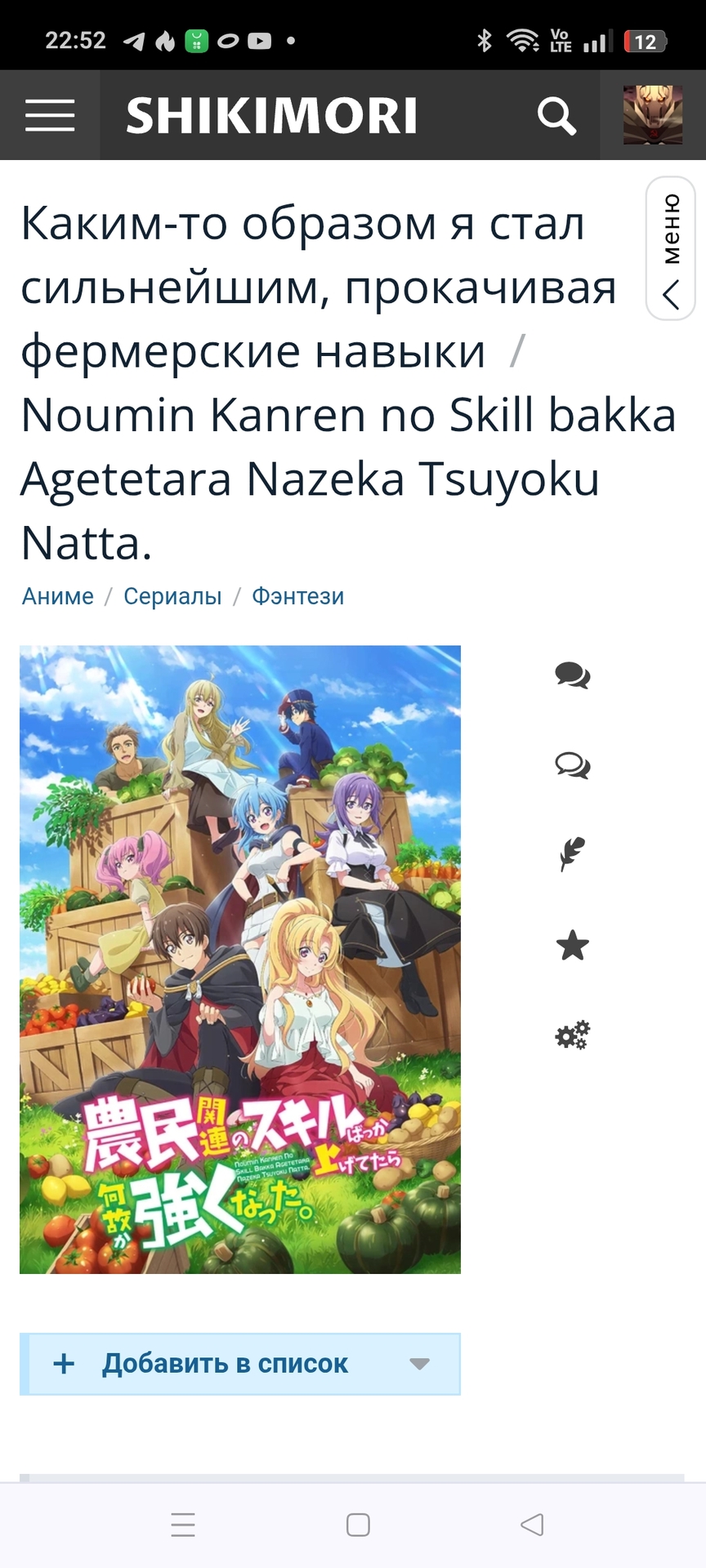Viewport: 706px width, 1568px height.
Task: Open the hamburger navigation menu
Action: pyautogui.click(x=50, y=115)
